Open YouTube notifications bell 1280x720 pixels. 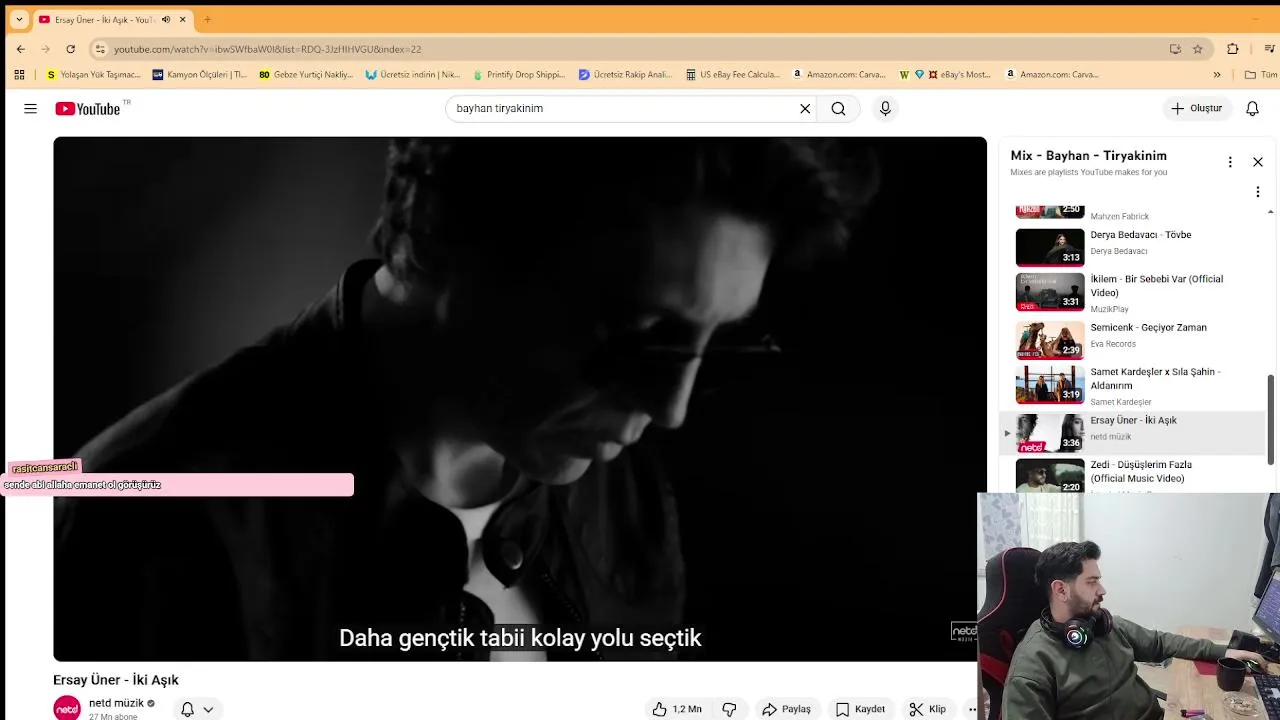pyautogui.click(x=1252, y=108)
